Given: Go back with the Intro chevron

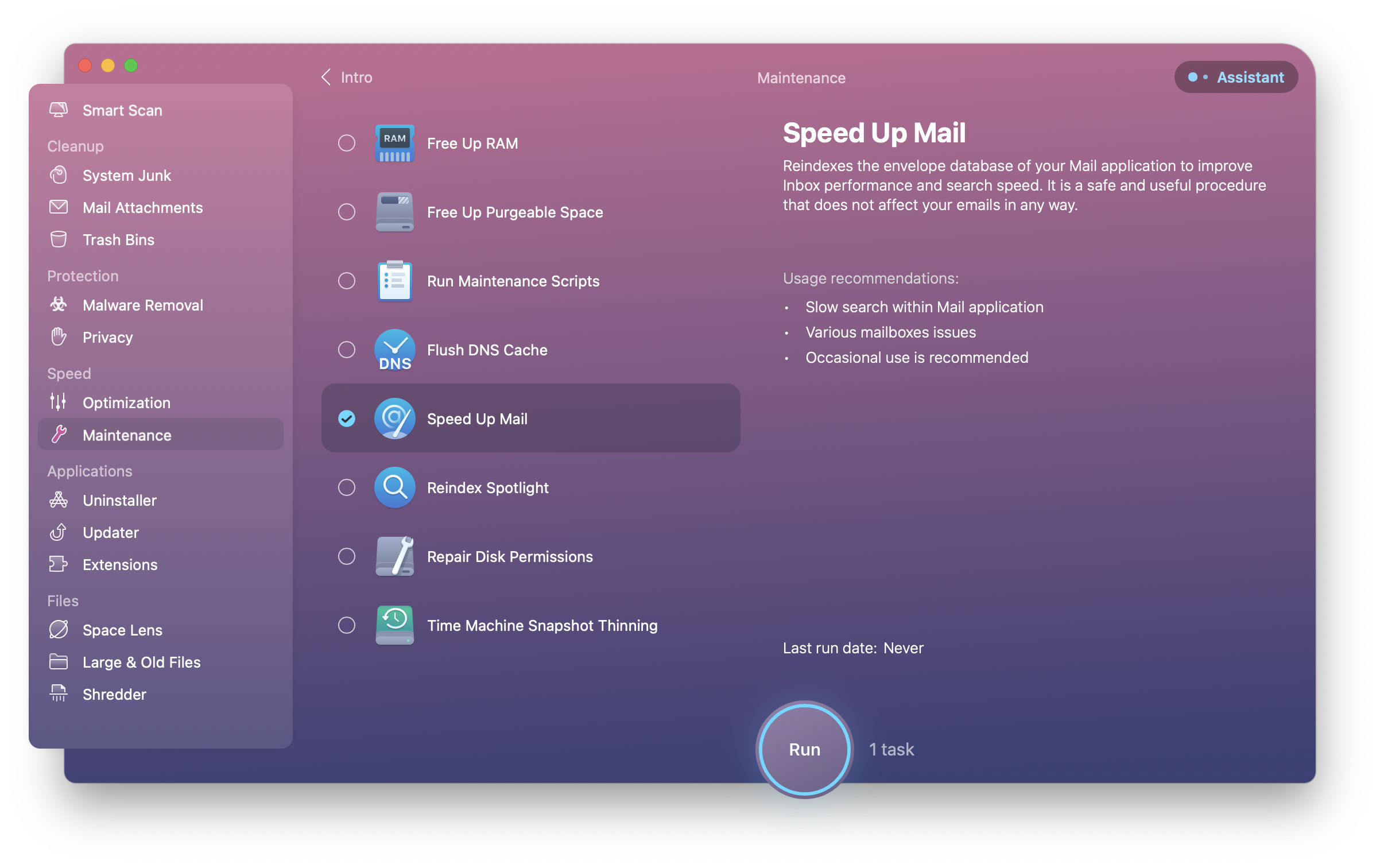Looking at the screenshot, I should (x=326, y=77).
